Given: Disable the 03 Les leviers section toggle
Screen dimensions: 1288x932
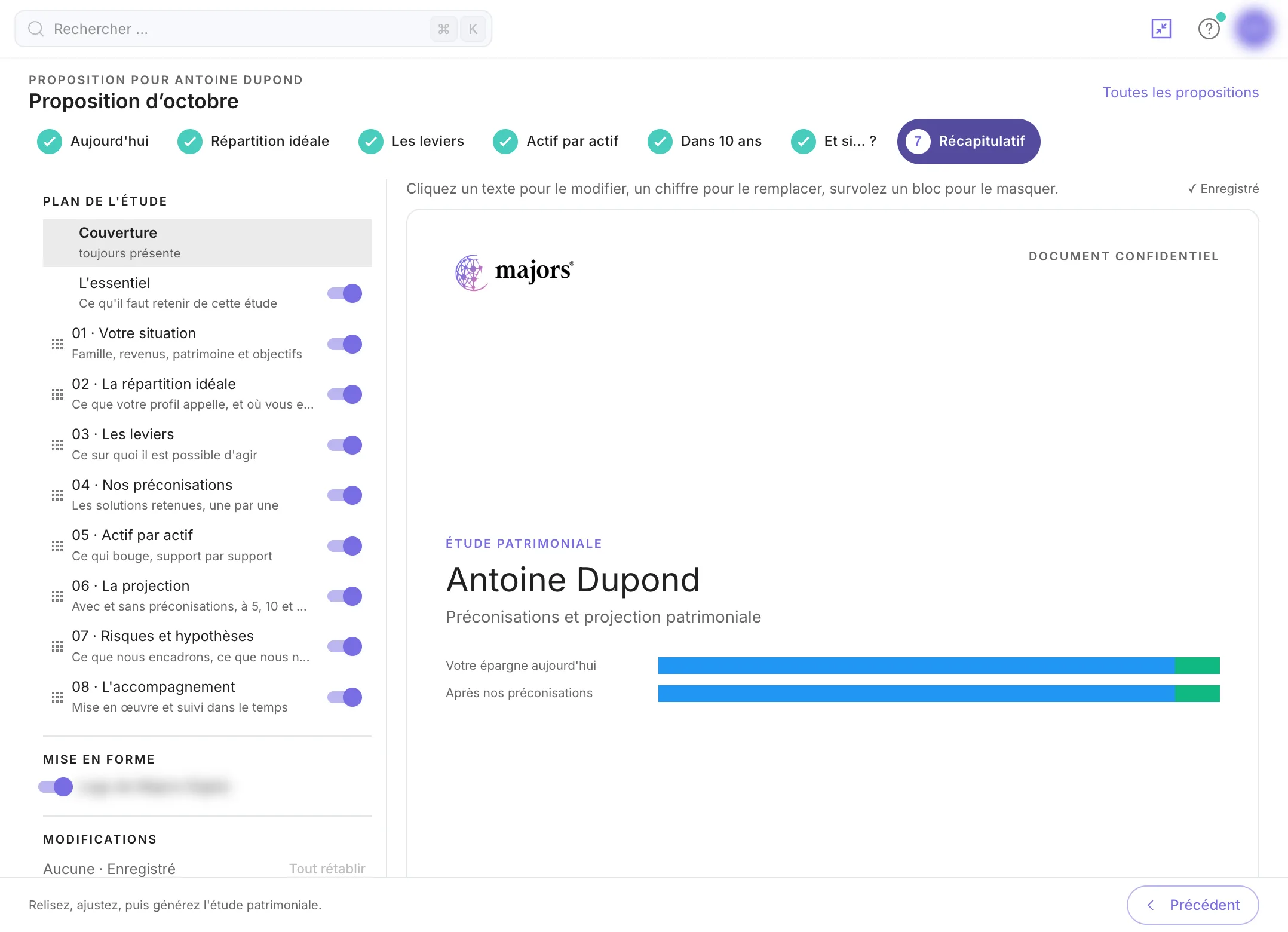Looking at the screenshot, I should 345,445.
